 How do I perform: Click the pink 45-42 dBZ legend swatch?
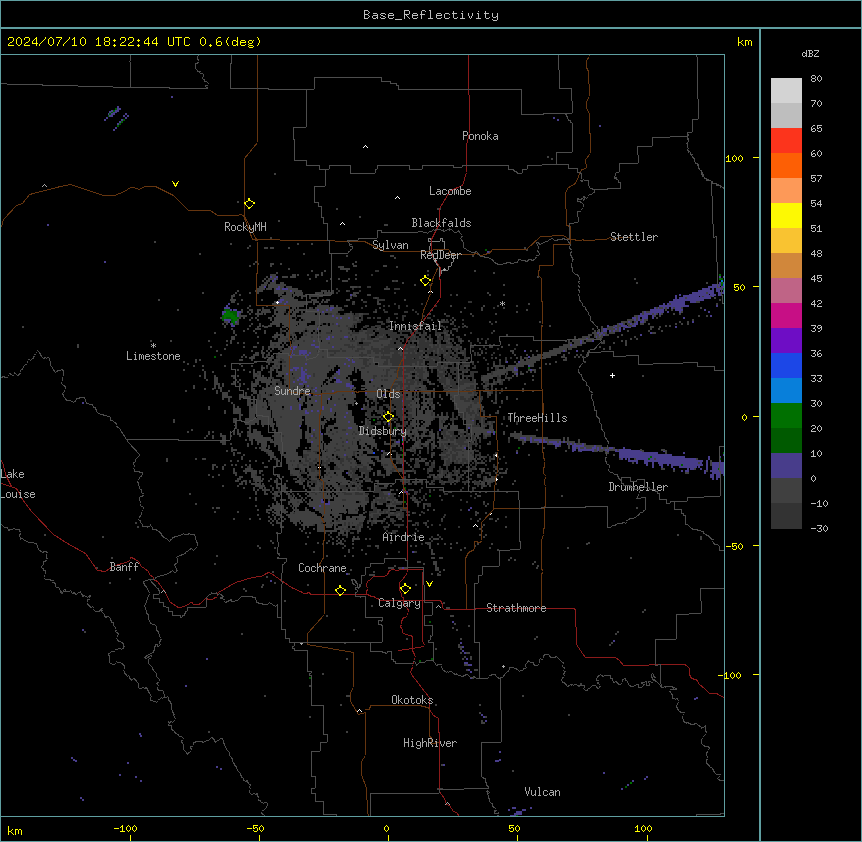(x=786, y=291)
